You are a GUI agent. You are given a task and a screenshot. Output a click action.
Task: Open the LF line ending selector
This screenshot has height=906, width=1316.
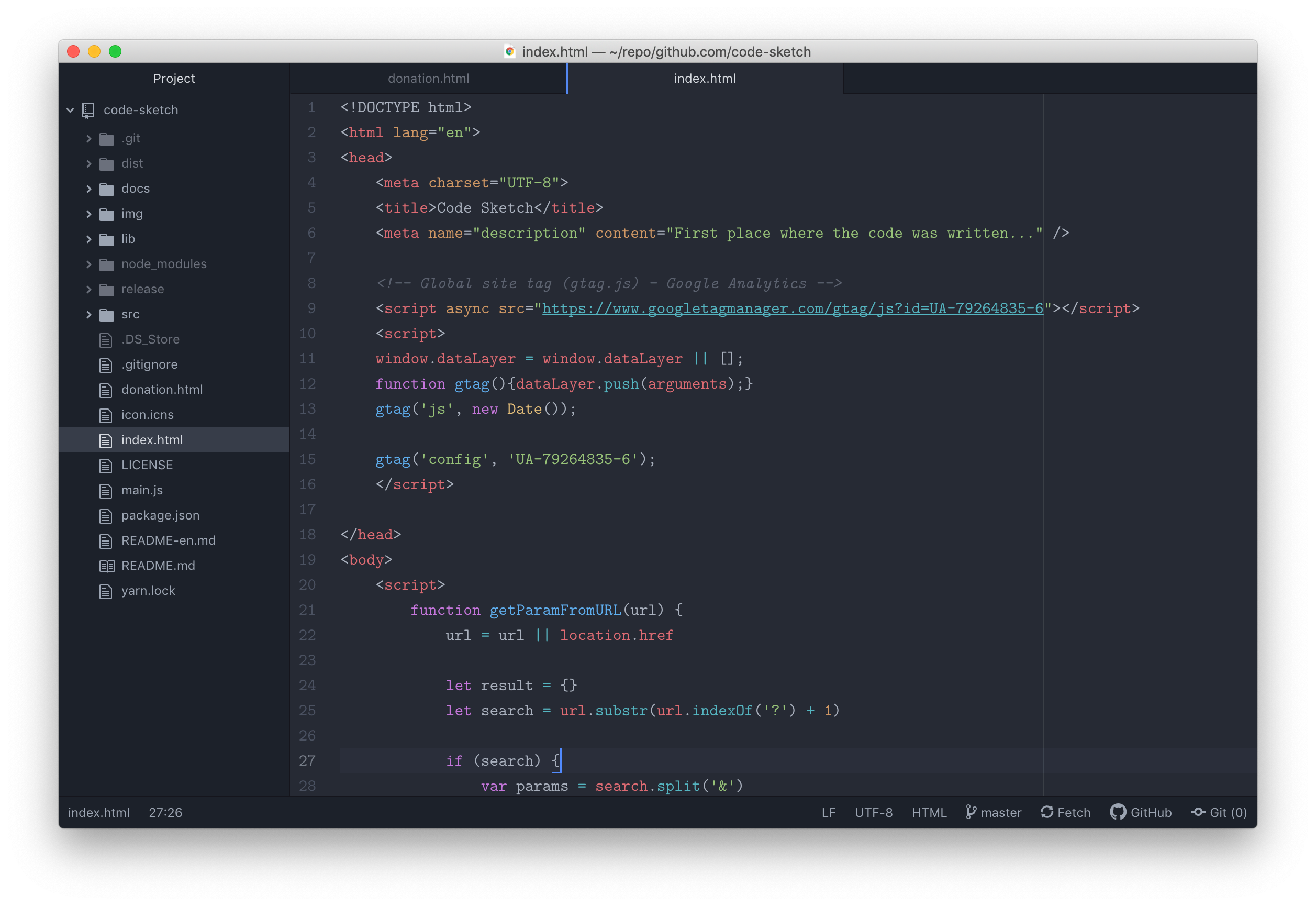(x=828, y=813)
